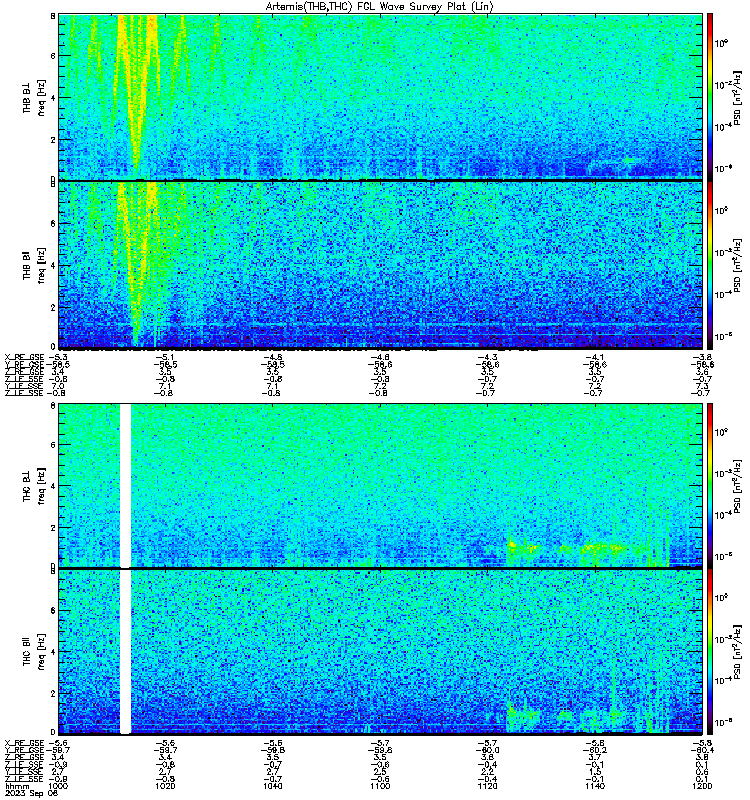Click the THB X position value '-4.3'

pos(488,357)
